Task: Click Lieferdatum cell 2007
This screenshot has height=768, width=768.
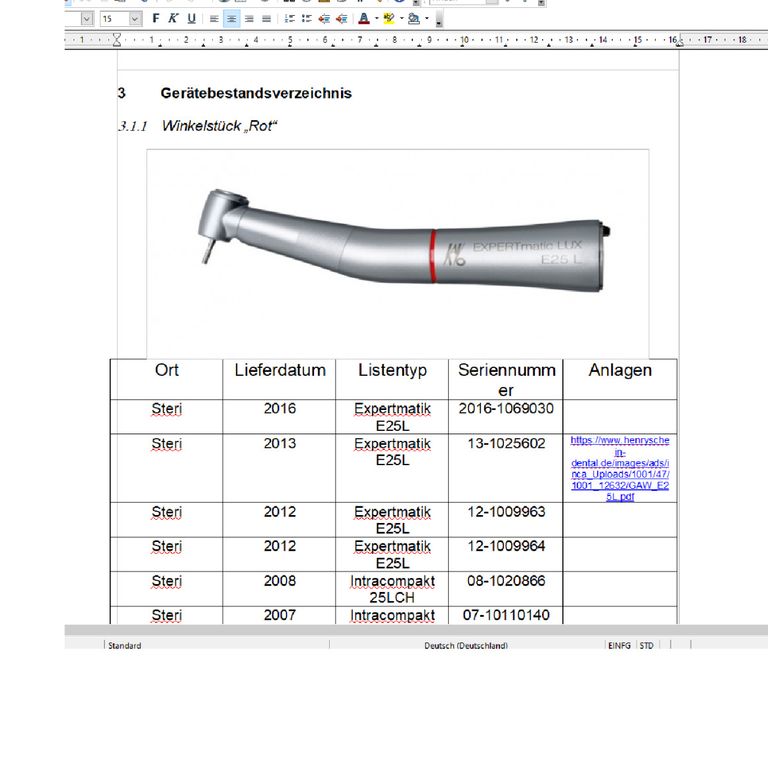Action: point(280,615)
